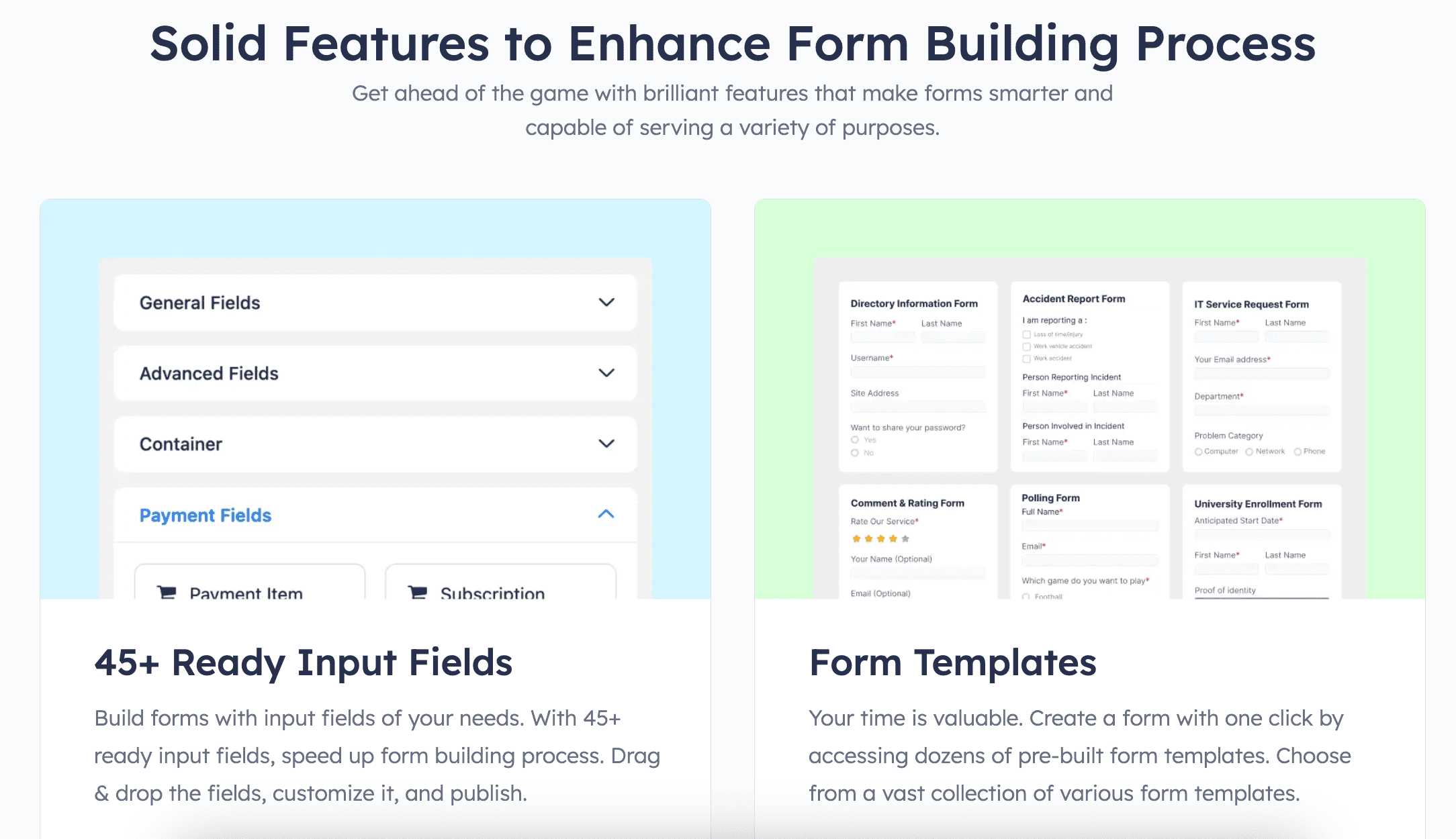
Task: Open the Advanced Fields label
Action: tap(209, 373)
